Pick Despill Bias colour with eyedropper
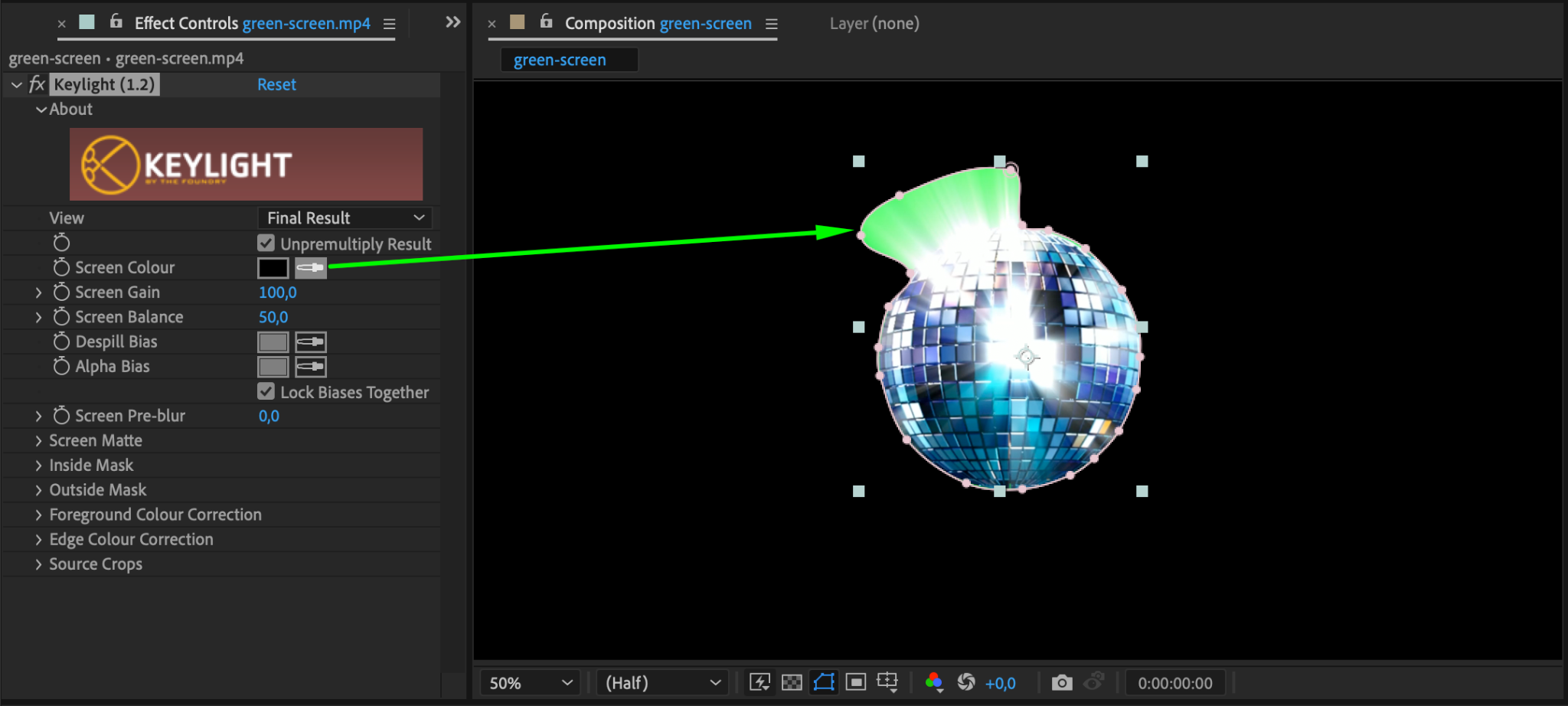 click(310, 342)
